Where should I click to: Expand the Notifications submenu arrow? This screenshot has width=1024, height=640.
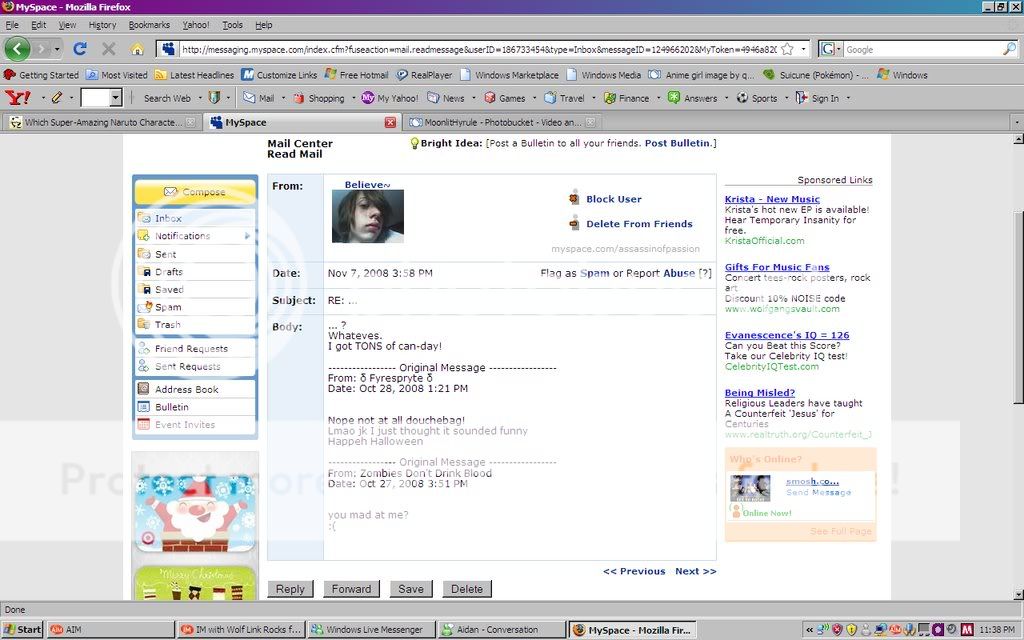click(x=247, y=236)
